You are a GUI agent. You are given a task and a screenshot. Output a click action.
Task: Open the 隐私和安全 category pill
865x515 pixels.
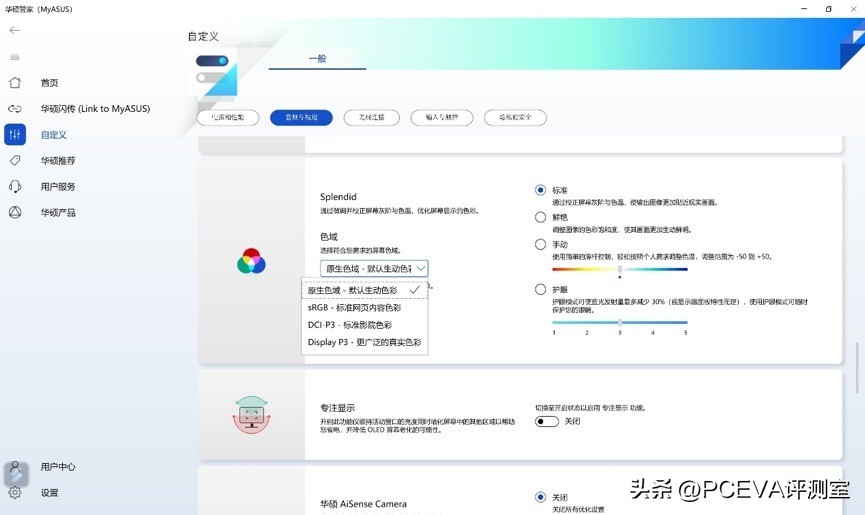coord(515,117)
